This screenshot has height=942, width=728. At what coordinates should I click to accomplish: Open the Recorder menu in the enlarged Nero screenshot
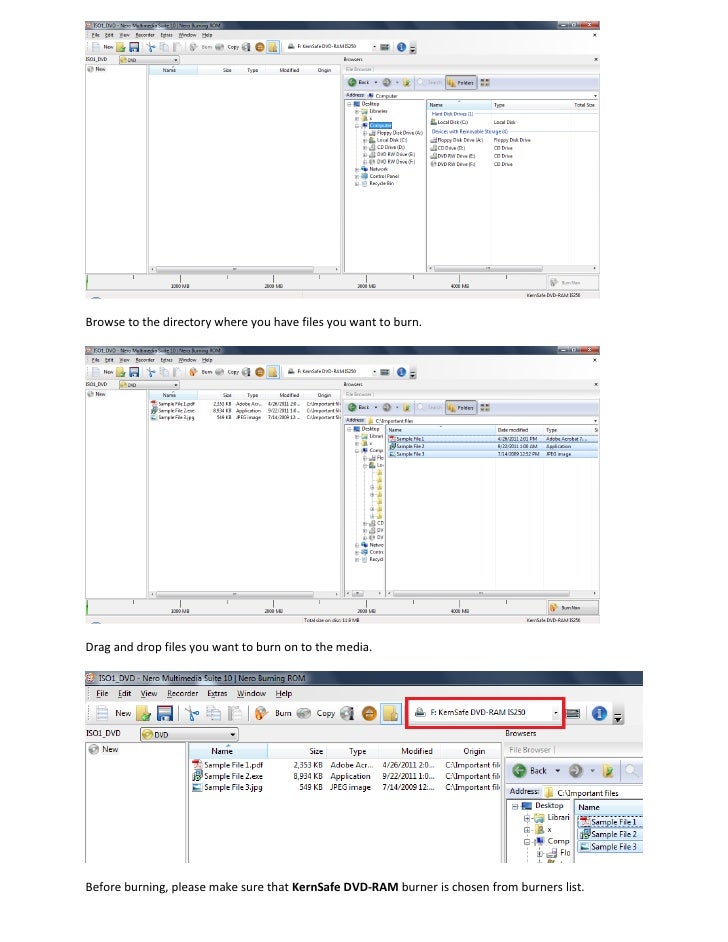[183, 693]
